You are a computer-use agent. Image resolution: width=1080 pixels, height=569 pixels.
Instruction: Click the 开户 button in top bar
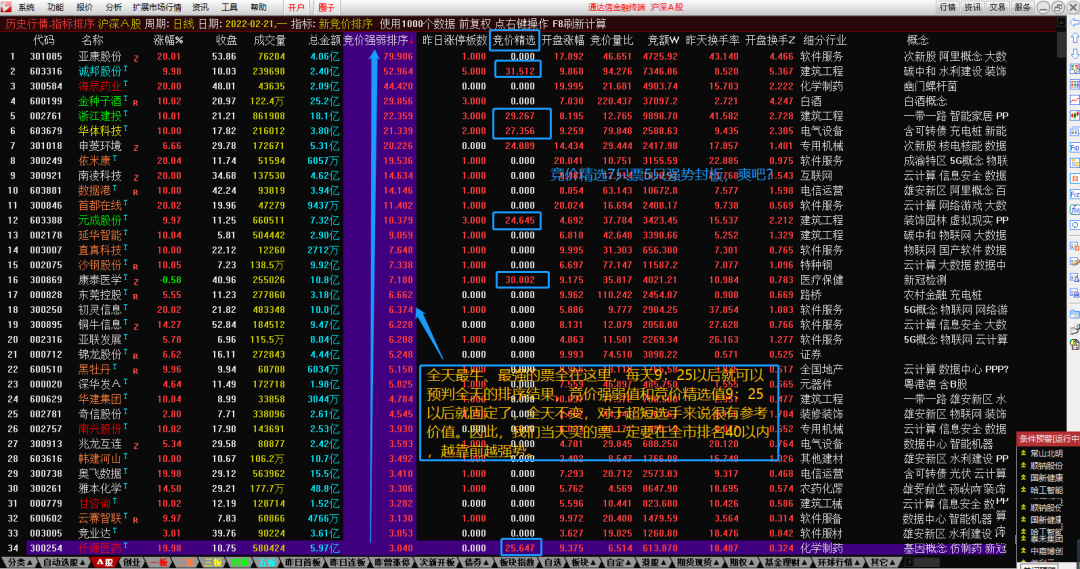click(296, 7)
